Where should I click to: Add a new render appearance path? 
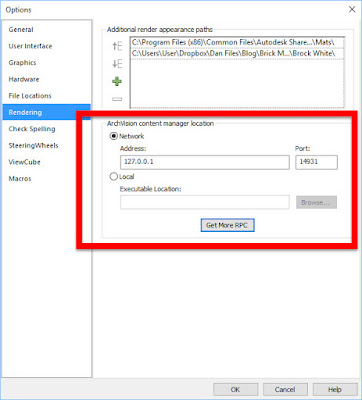point(117,81)
